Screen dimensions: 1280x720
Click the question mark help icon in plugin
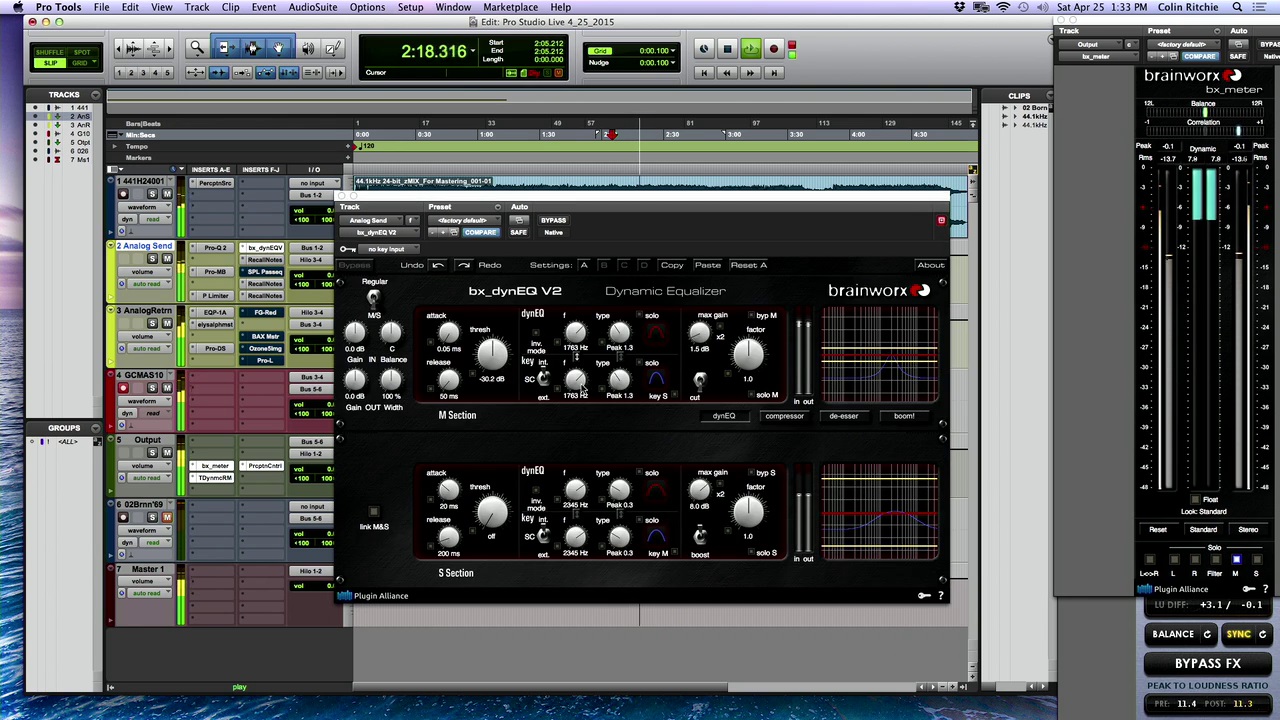[940, 596]
